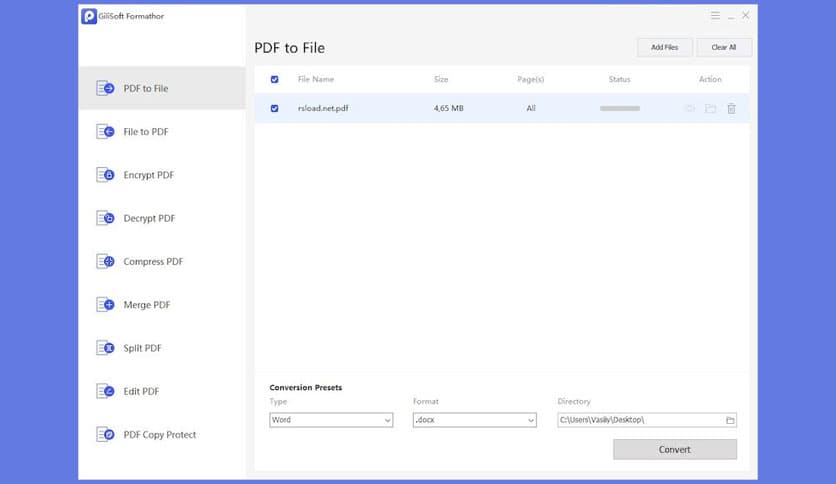The height and width of the screenshot is (484, 836).
Task: Click the Split PDF icon
Action: coord(105,348)
